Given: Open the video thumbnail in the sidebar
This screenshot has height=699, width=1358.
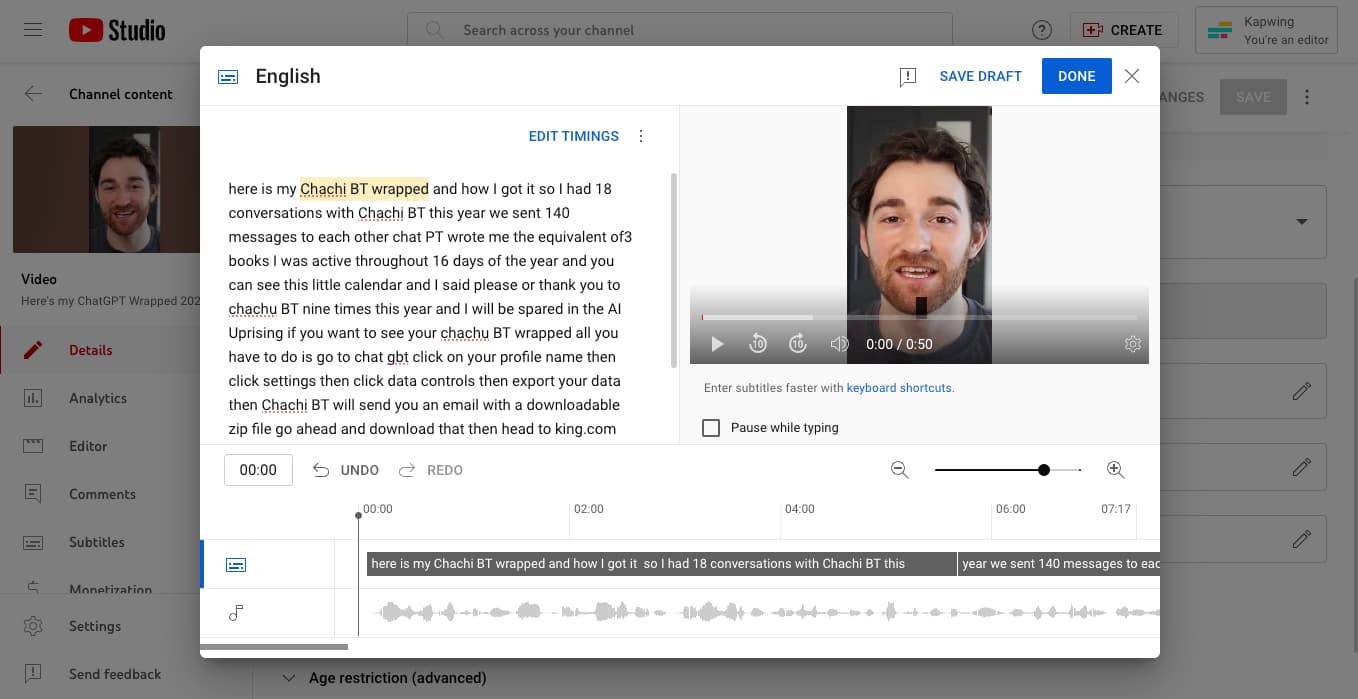Looking at the screenshot, I should (106, 189).
